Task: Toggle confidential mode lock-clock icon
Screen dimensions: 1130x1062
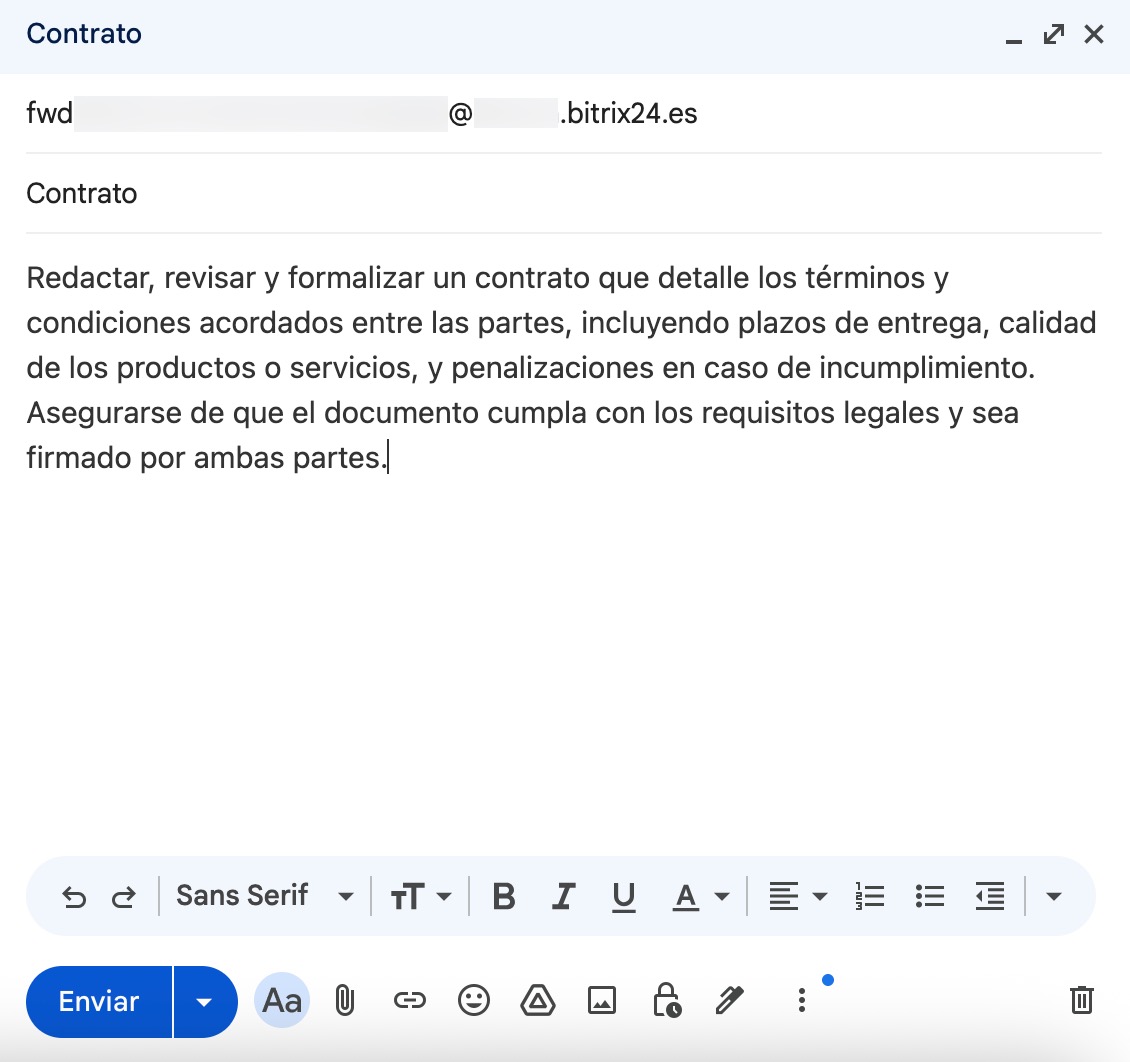Action: click(666, 1000)
